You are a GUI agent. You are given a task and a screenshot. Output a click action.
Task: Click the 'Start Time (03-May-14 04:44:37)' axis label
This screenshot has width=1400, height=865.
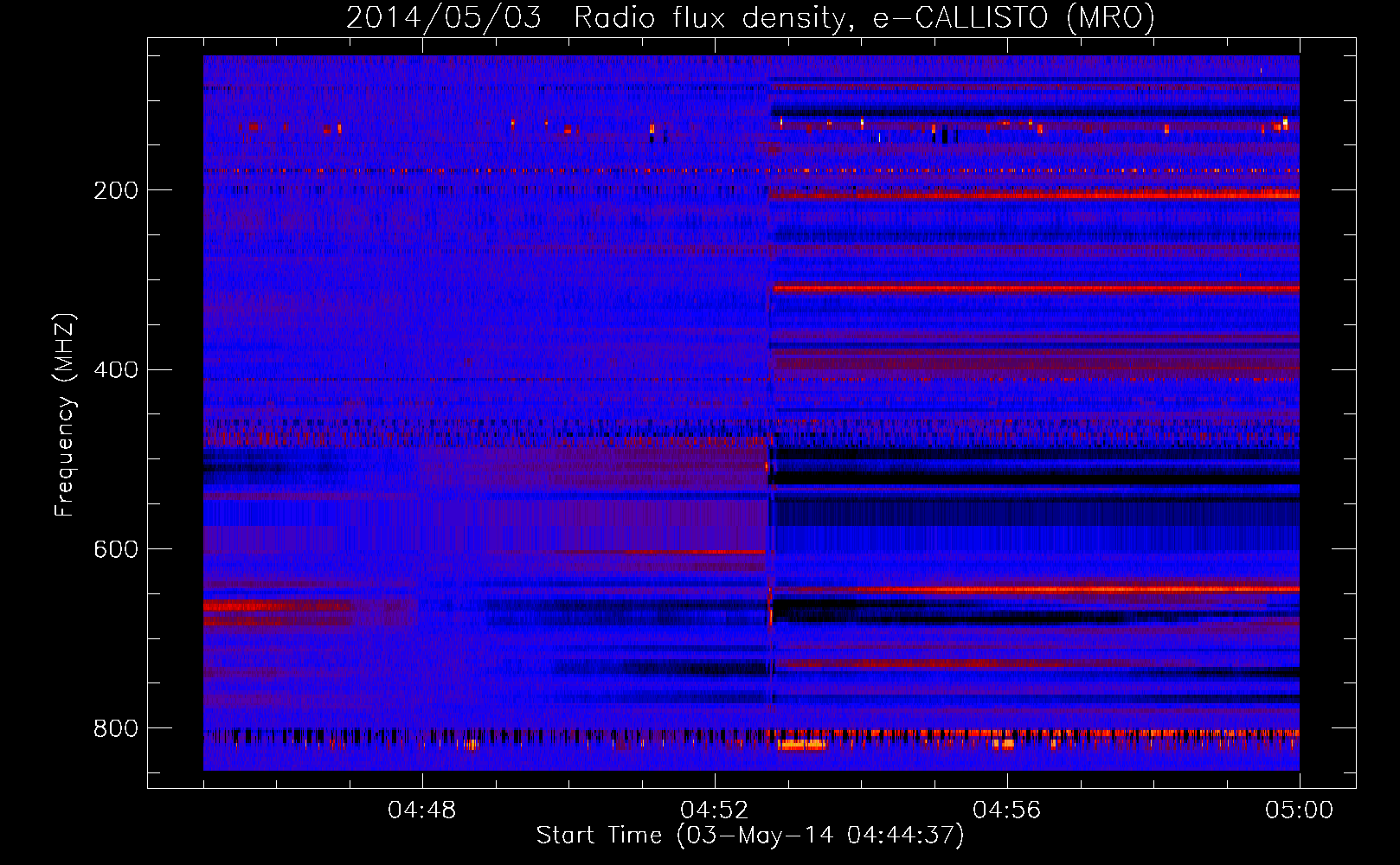click(750, 835)
